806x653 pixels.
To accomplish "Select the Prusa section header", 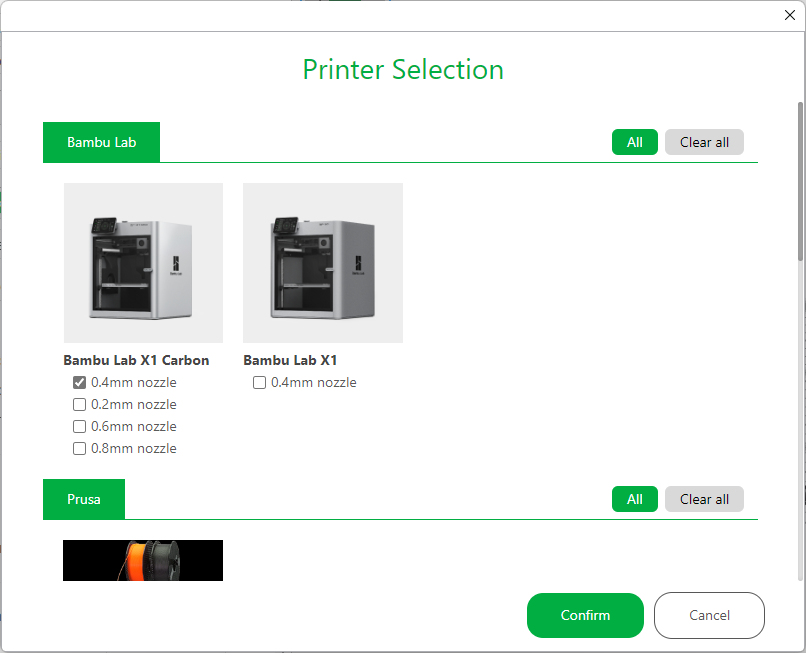I will click(84, 499).
